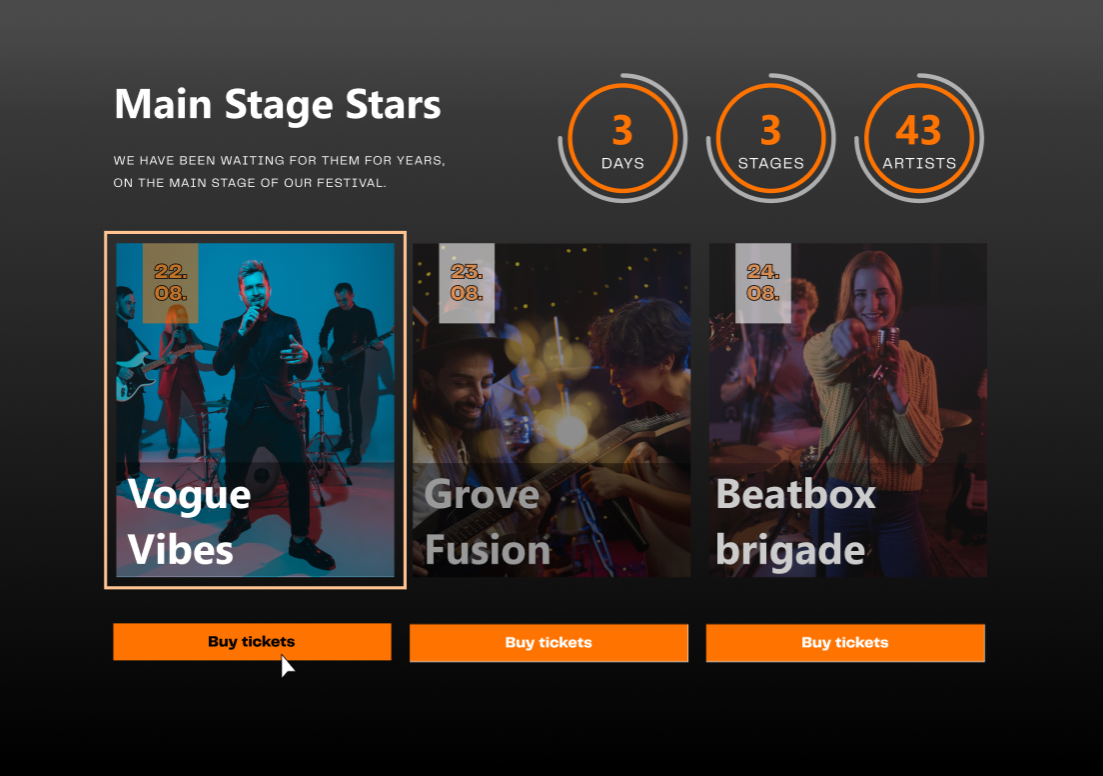This screenshot has width=1103, height=776.
Task: Select the 24.08. date badge
Action: coord(763,283)
